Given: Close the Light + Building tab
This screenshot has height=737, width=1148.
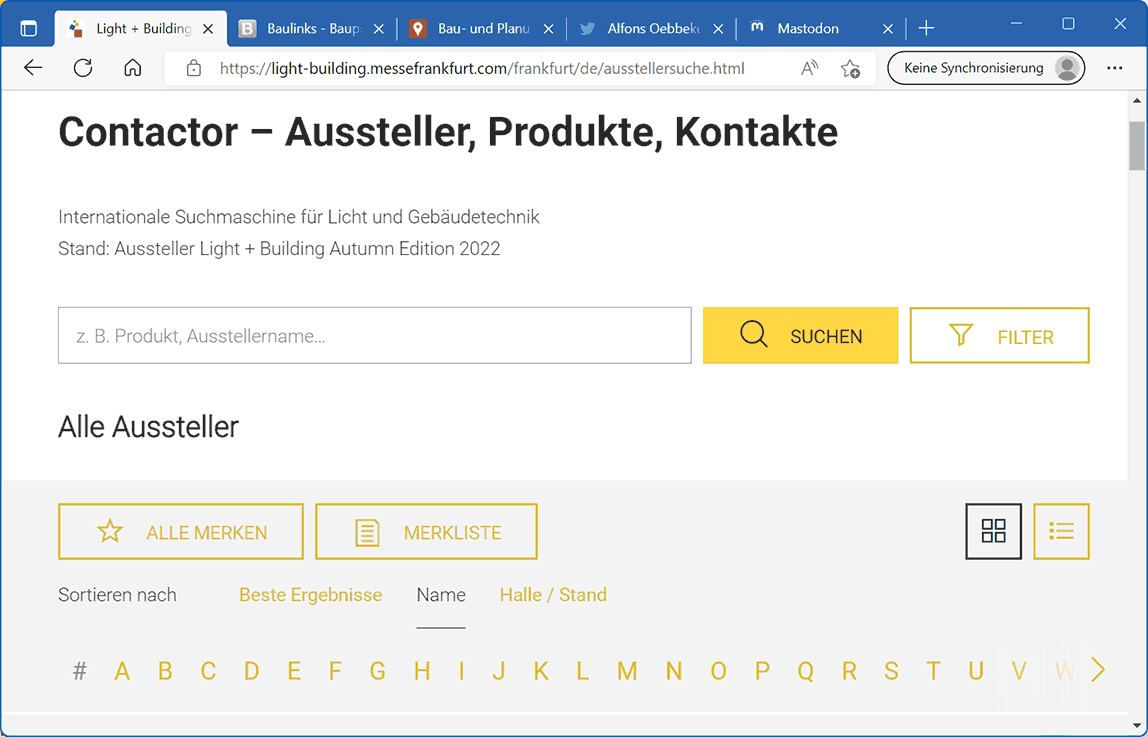Looking at the screenshot, I should pos(208,29).
